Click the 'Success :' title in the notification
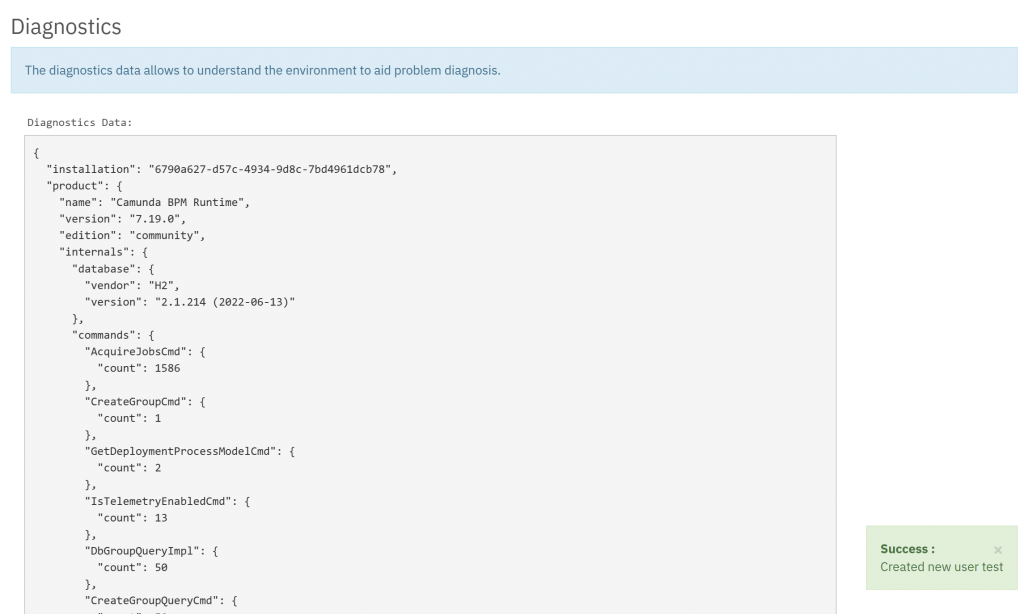 tap(907, 549)
